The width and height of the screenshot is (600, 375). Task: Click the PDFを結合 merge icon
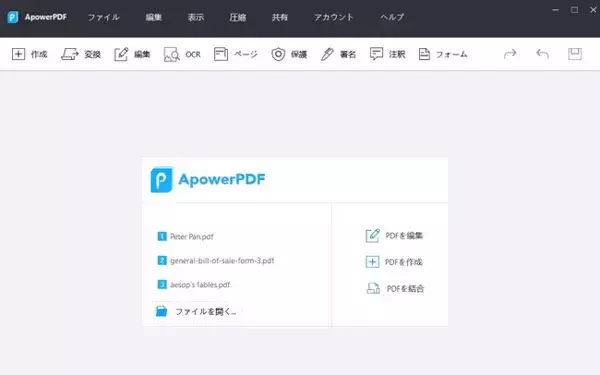click(373, 289)
